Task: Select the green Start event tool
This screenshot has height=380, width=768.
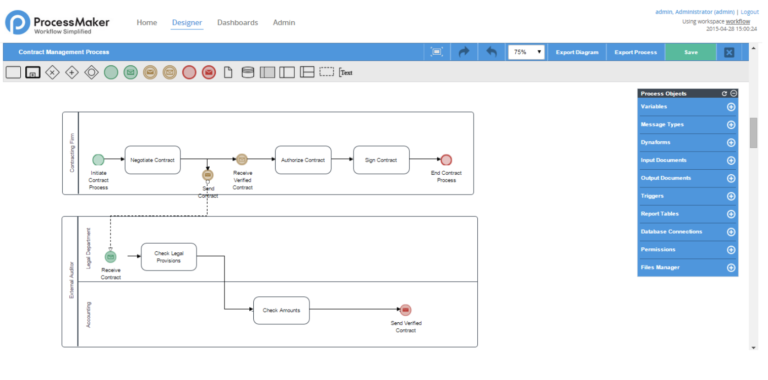Action: [111, 72]
